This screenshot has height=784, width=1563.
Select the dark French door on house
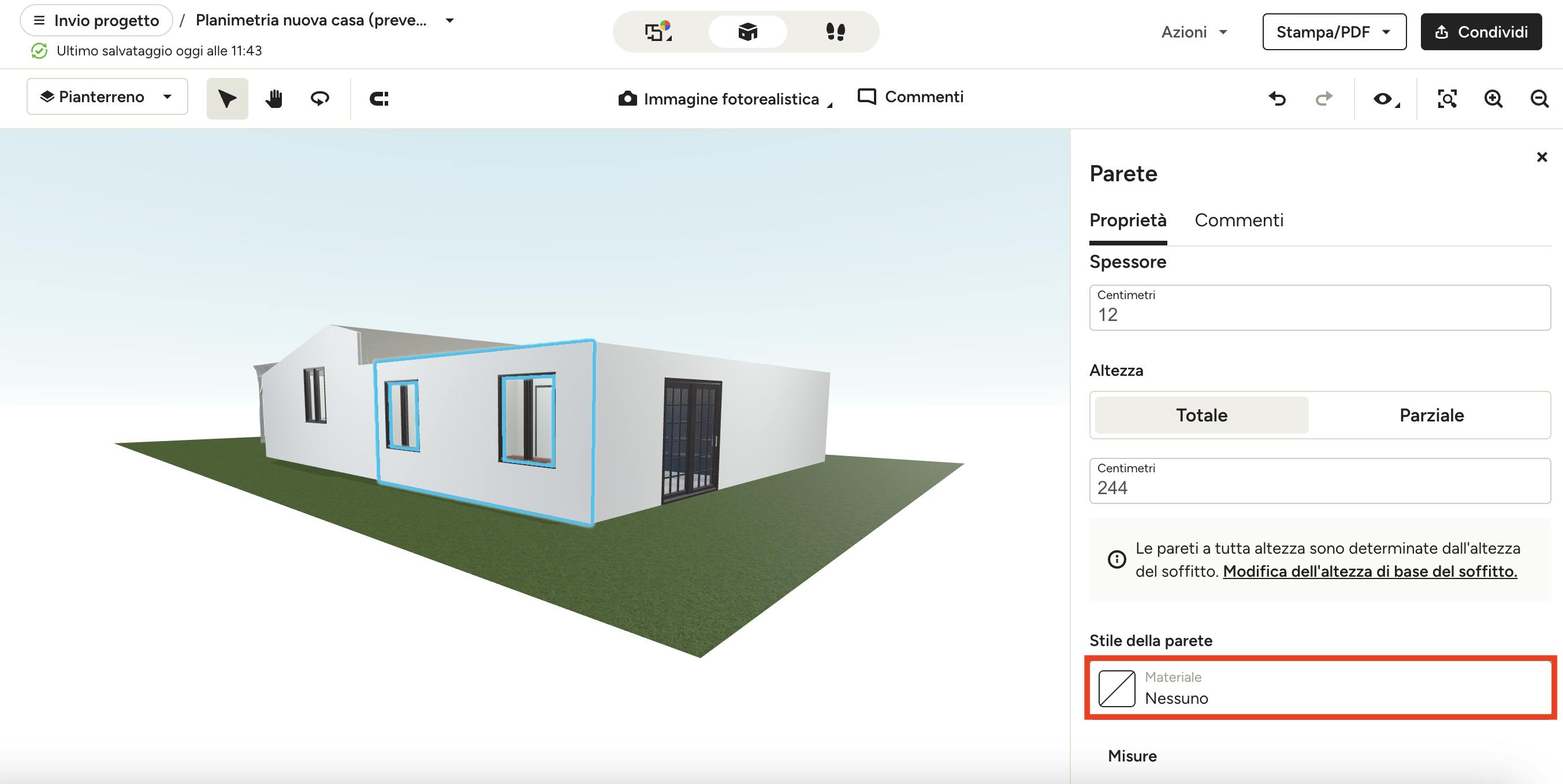(x=692, y=441)
